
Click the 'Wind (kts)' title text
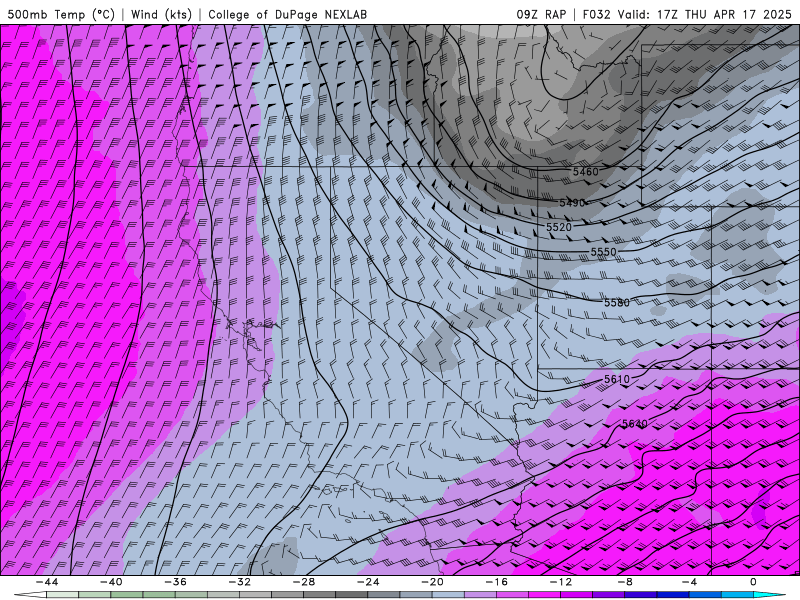click(x=161, y=14)
